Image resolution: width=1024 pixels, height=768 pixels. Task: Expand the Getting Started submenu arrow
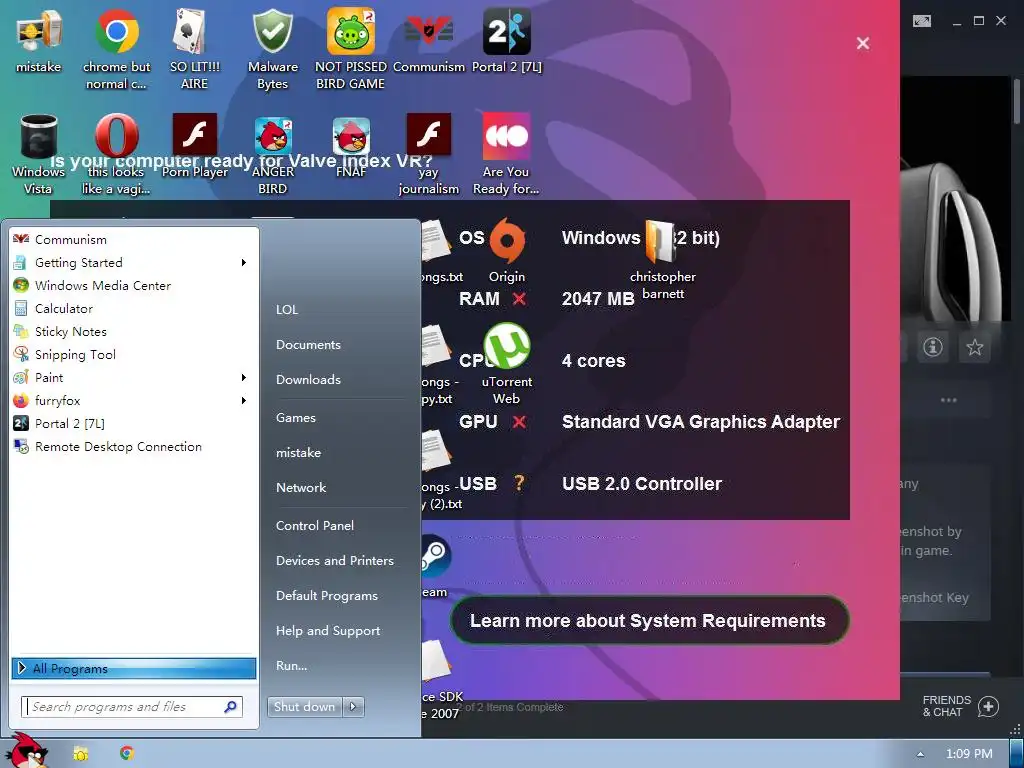click(244, 263)
